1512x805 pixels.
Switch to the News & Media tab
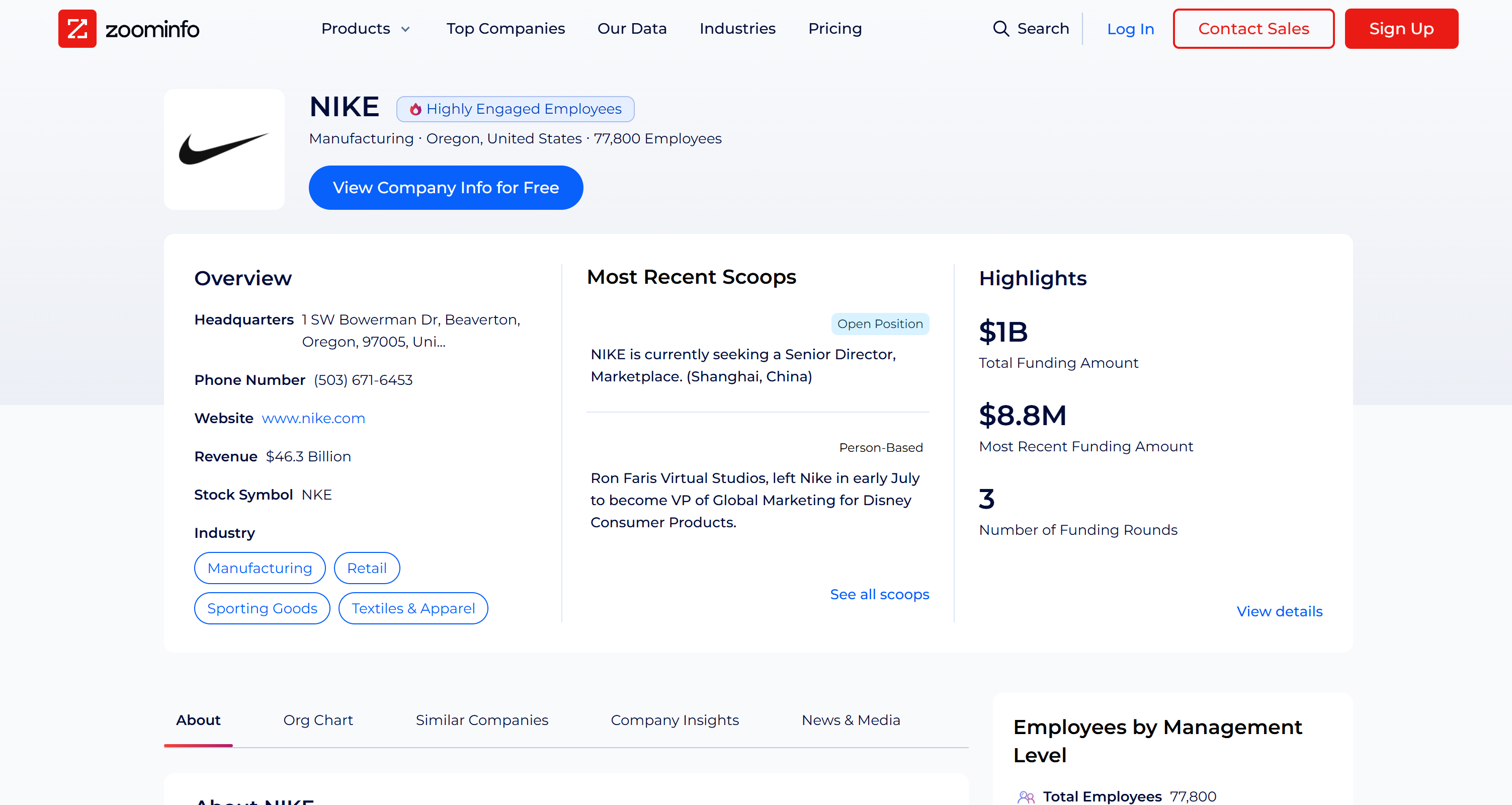pyautogui.click(x=851, y=720)
